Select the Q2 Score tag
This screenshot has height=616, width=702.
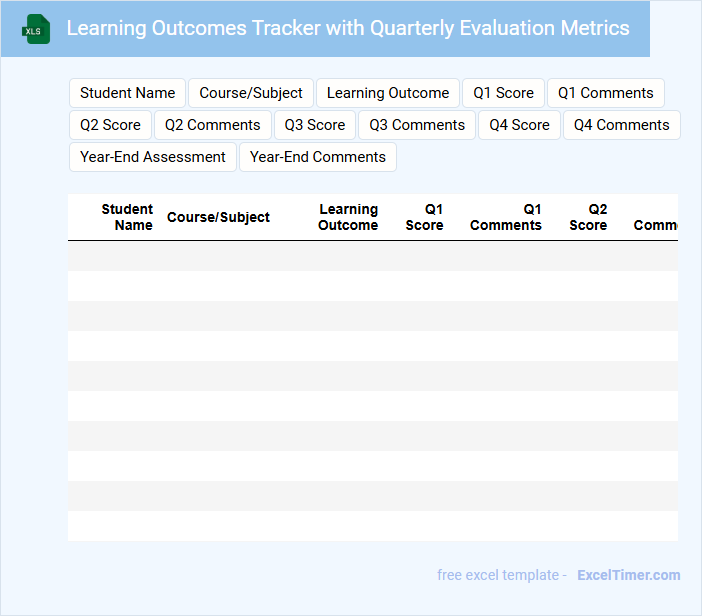tap(110, 125)
